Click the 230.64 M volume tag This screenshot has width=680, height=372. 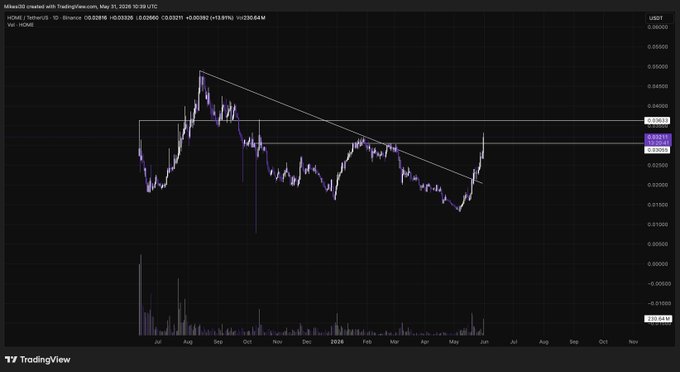pos(658,319)
